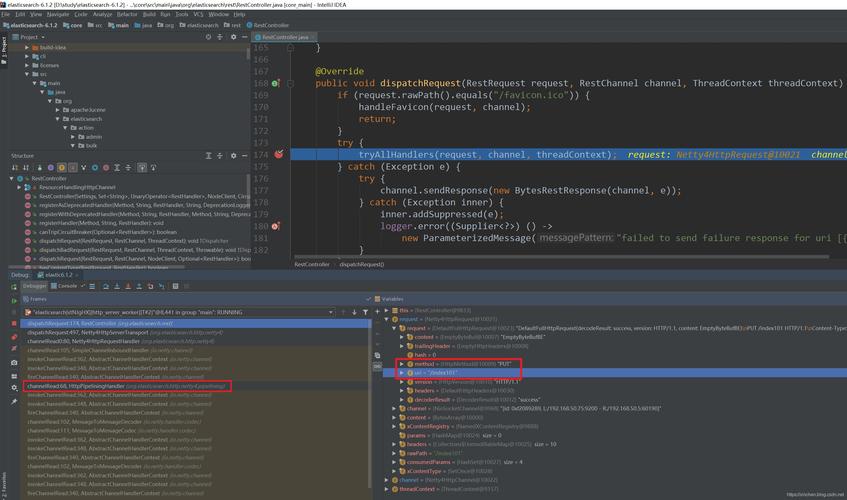Expand the apache.lucene package node

coord(58,110)
